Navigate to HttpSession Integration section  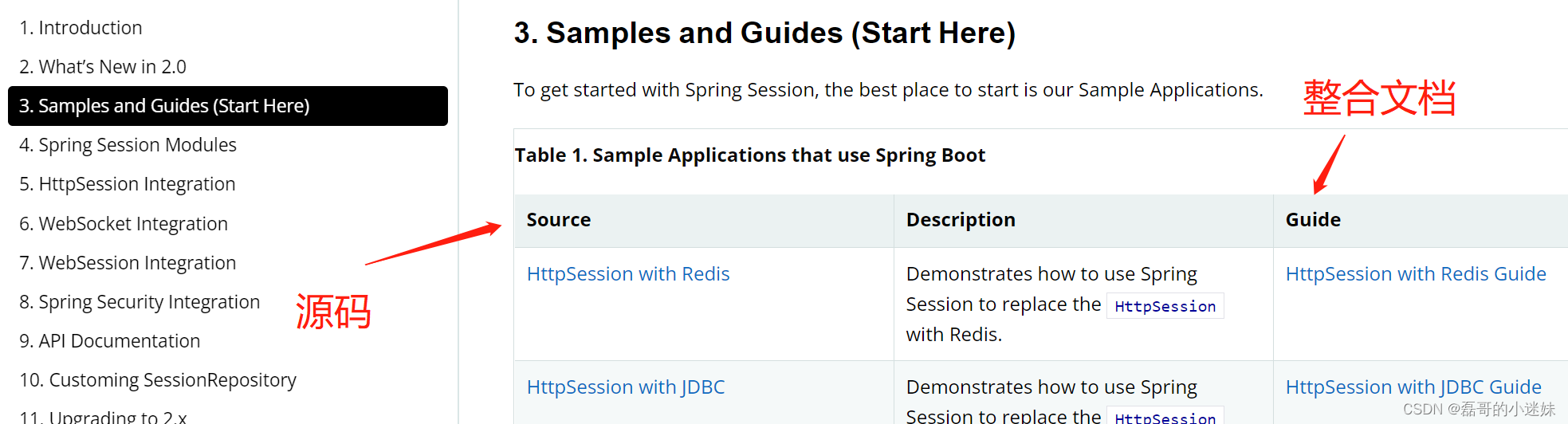128,184
